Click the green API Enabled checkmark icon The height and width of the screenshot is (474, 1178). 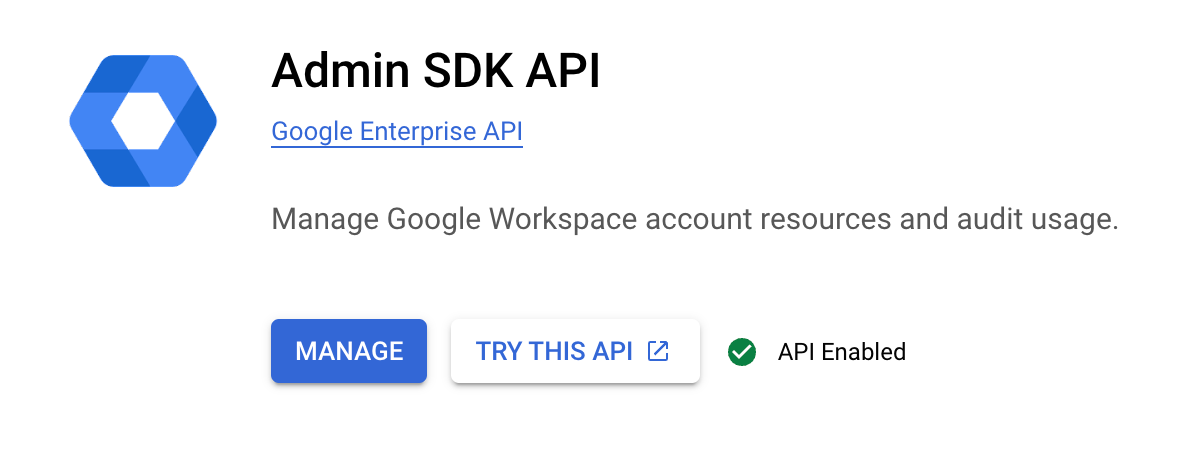(x=742, y=352)
